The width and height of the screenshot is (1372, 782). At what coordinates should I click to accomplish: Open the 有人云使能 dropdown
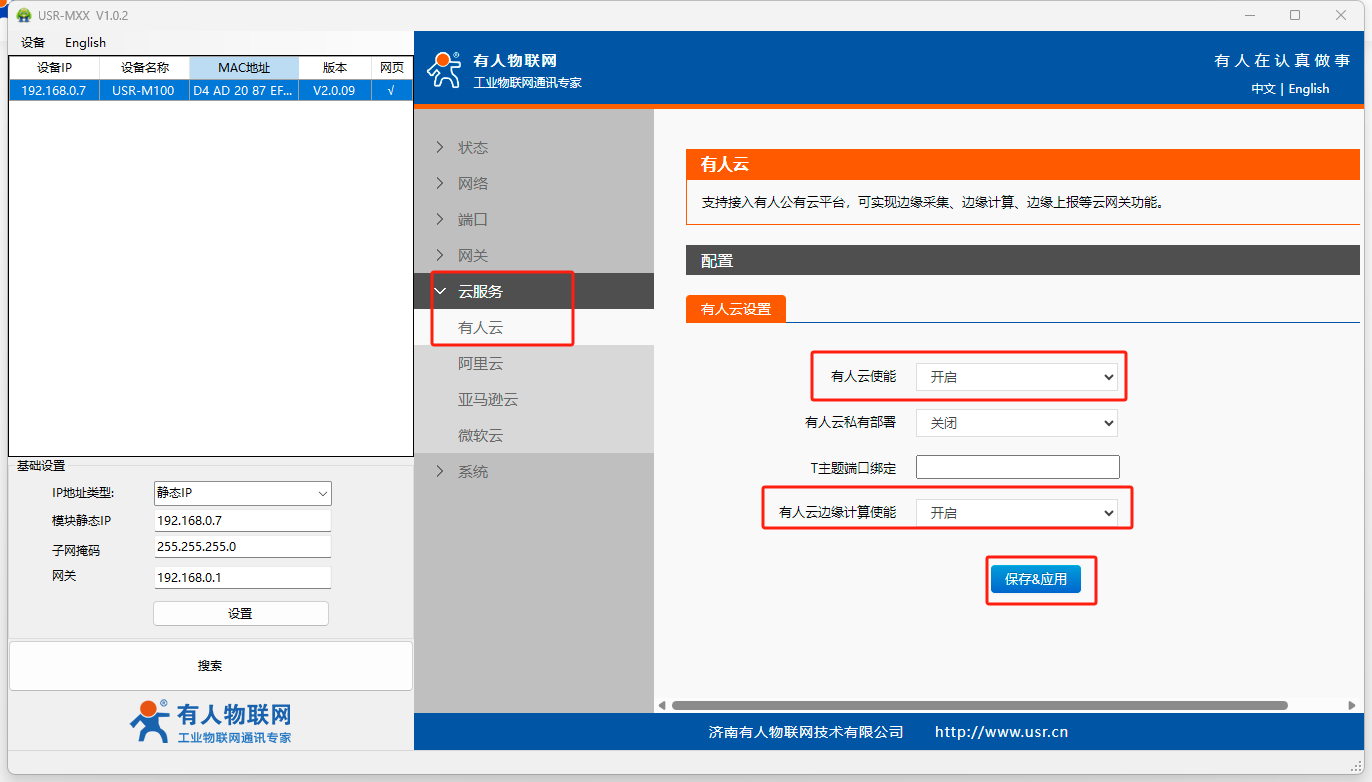[1016, 377]
